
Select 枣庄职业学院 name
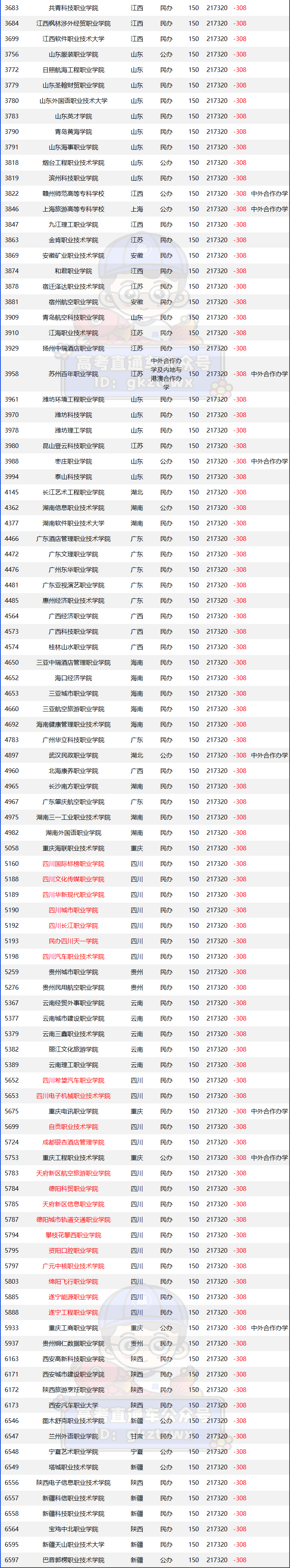tap(73, 462)
